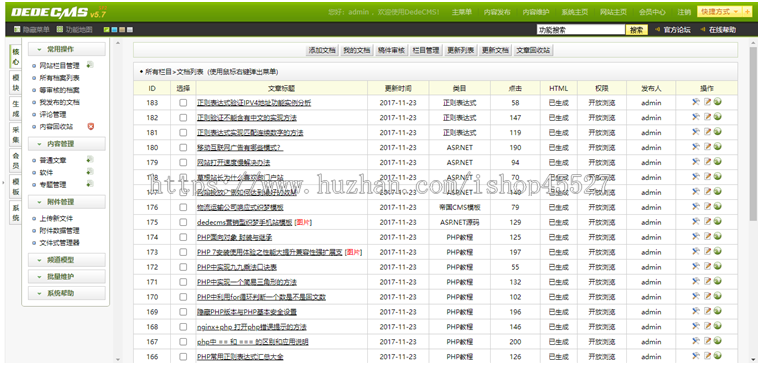Click 所有档案列表 in the sidebar

point(60,78)
